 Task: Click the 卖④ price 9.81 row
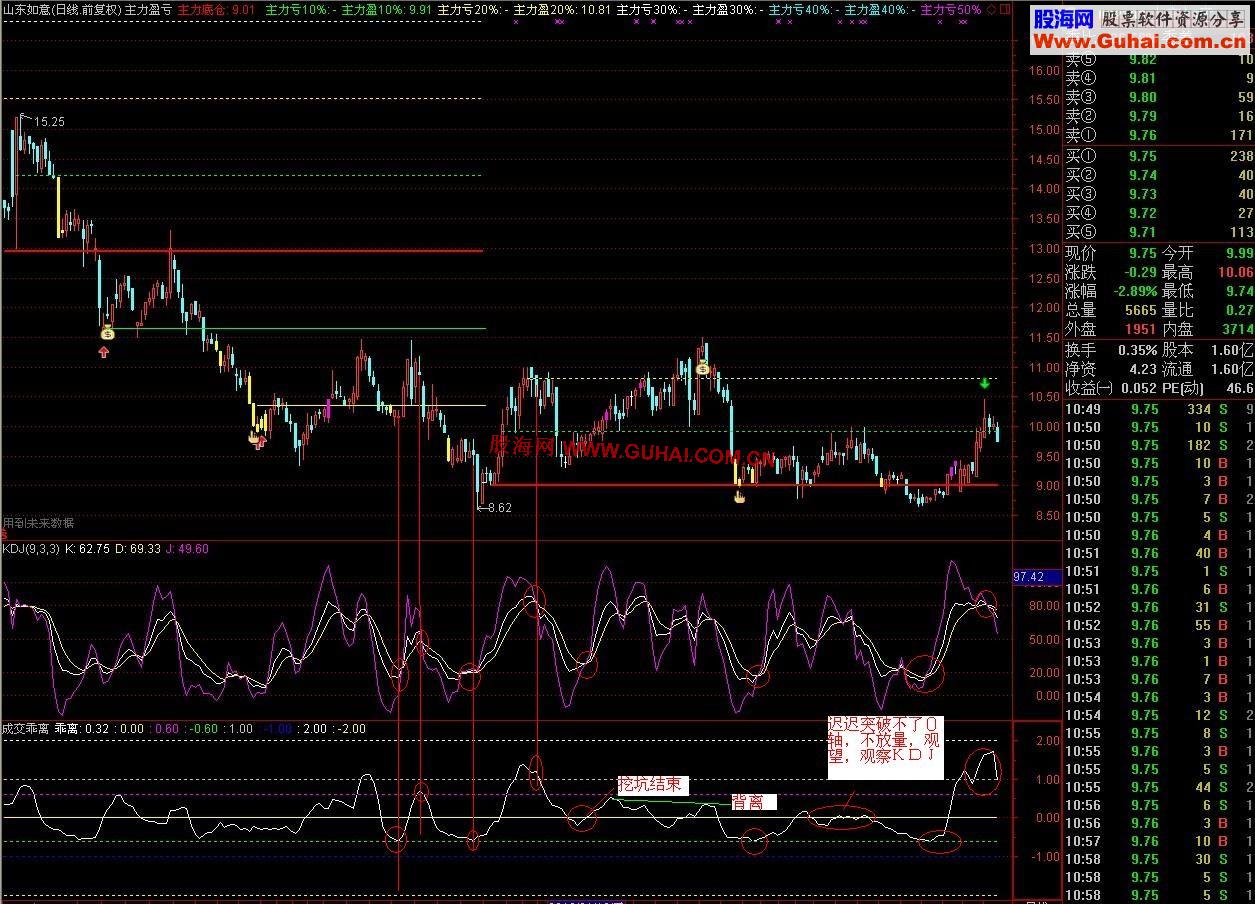[1158, 78]
